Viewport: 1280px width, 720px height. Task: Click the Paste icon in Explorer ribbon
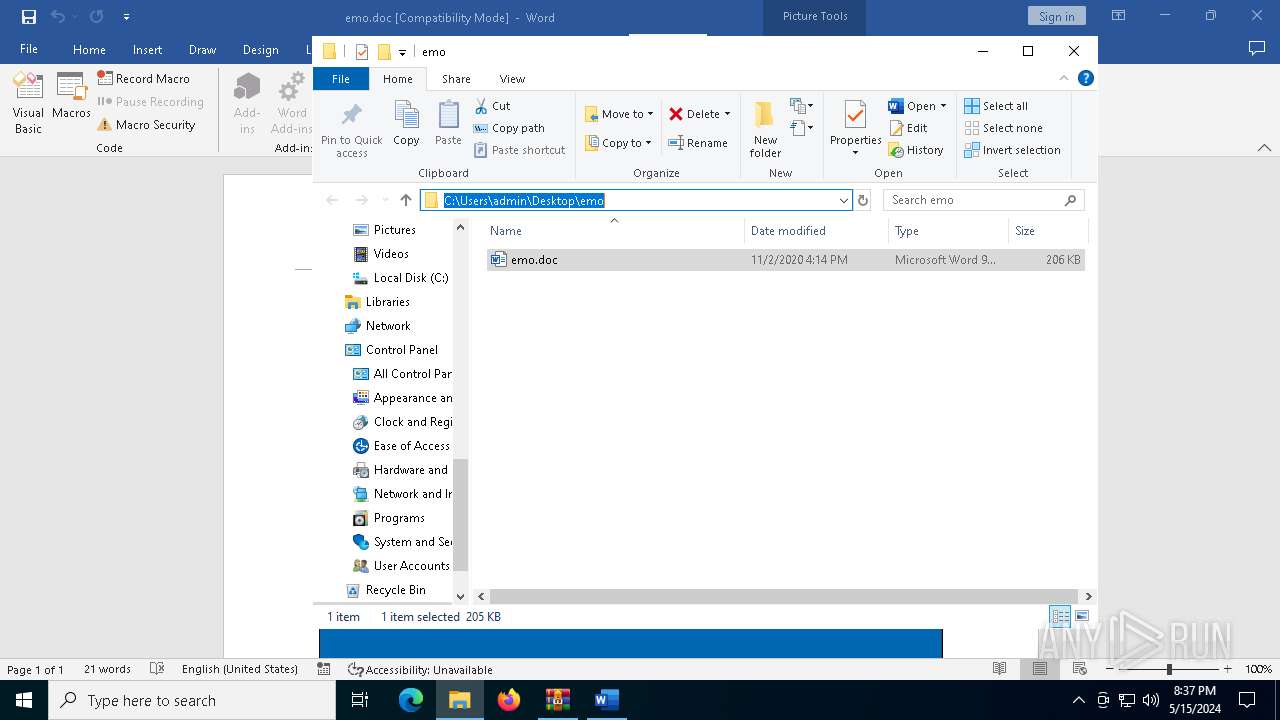(x=448, y=115)
